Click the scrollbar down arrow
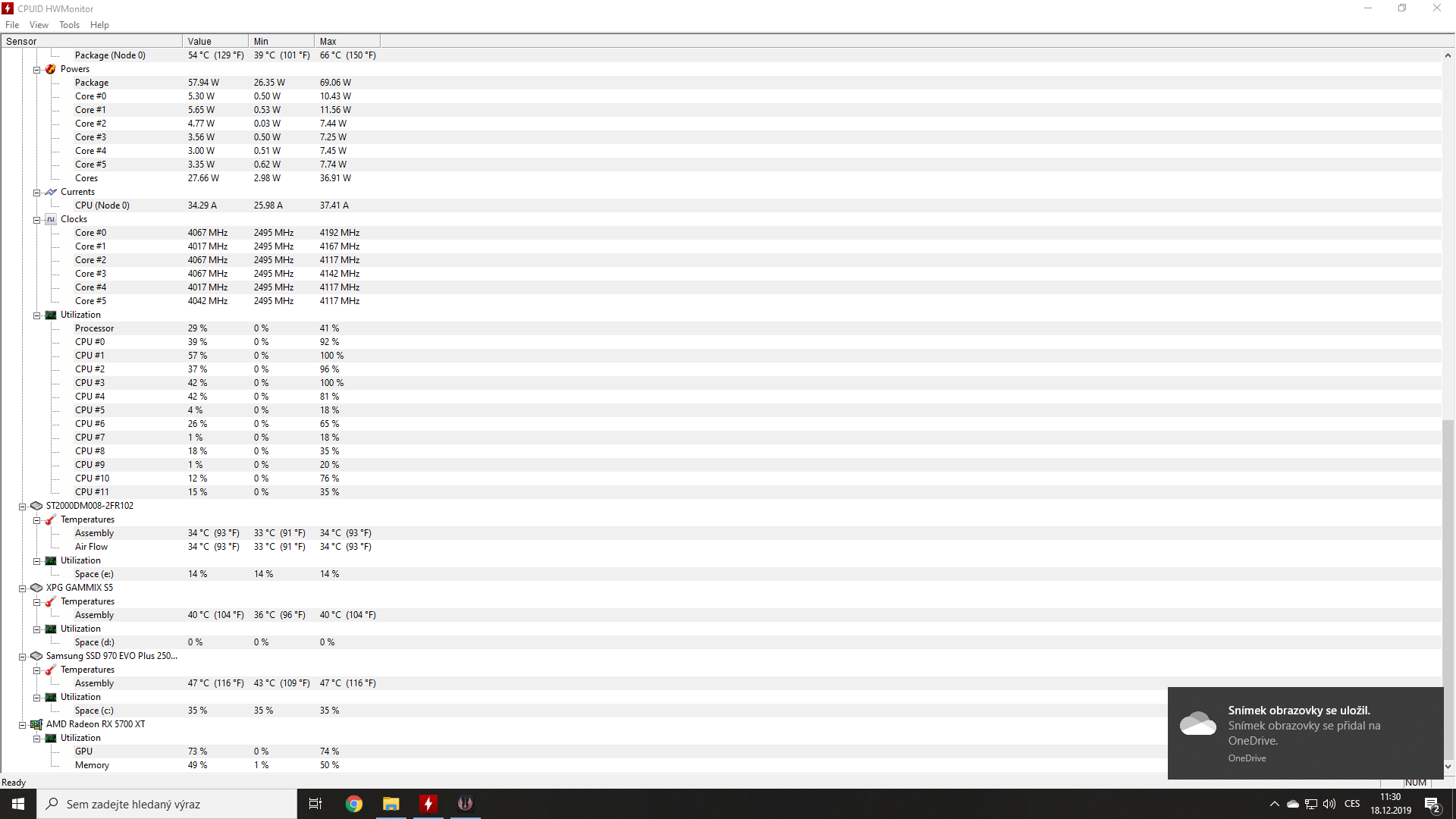 tap(1448, 767)
